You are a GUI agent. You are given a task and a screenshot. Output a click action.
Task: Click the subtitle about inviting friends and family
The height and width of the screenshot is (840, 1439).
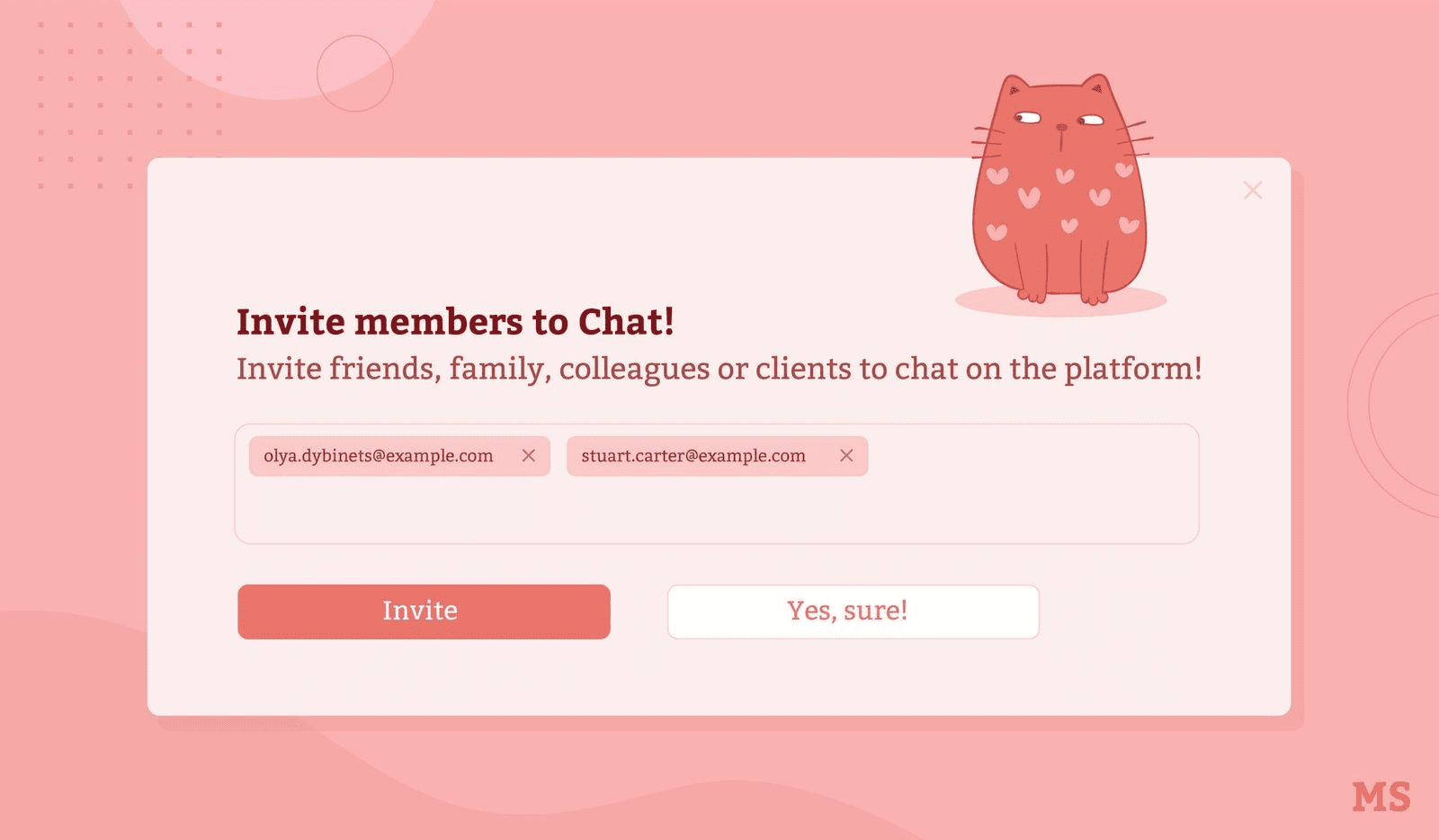click(x=719, y=369)
